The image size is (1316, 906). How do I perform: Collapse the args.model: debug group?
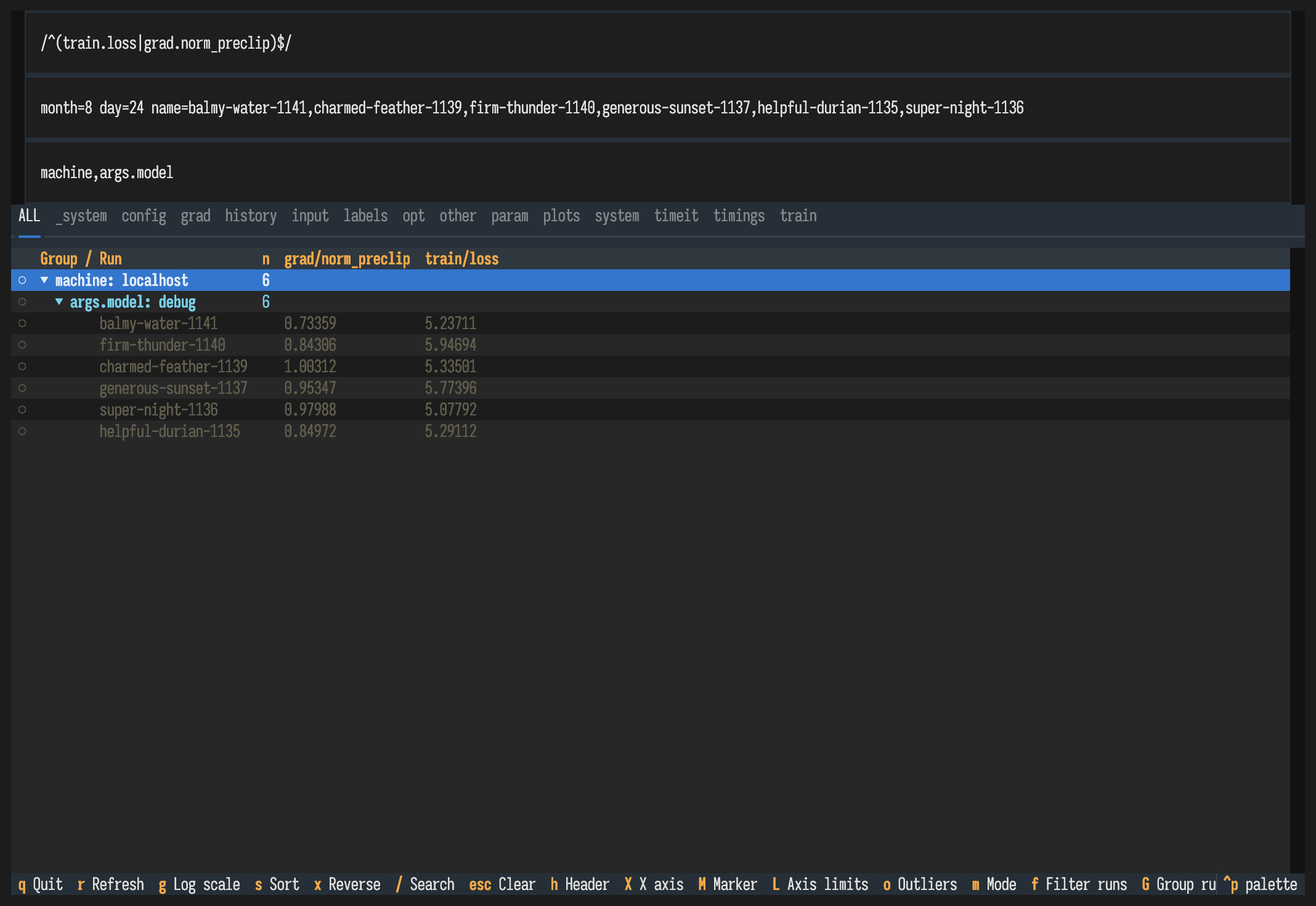59,302
